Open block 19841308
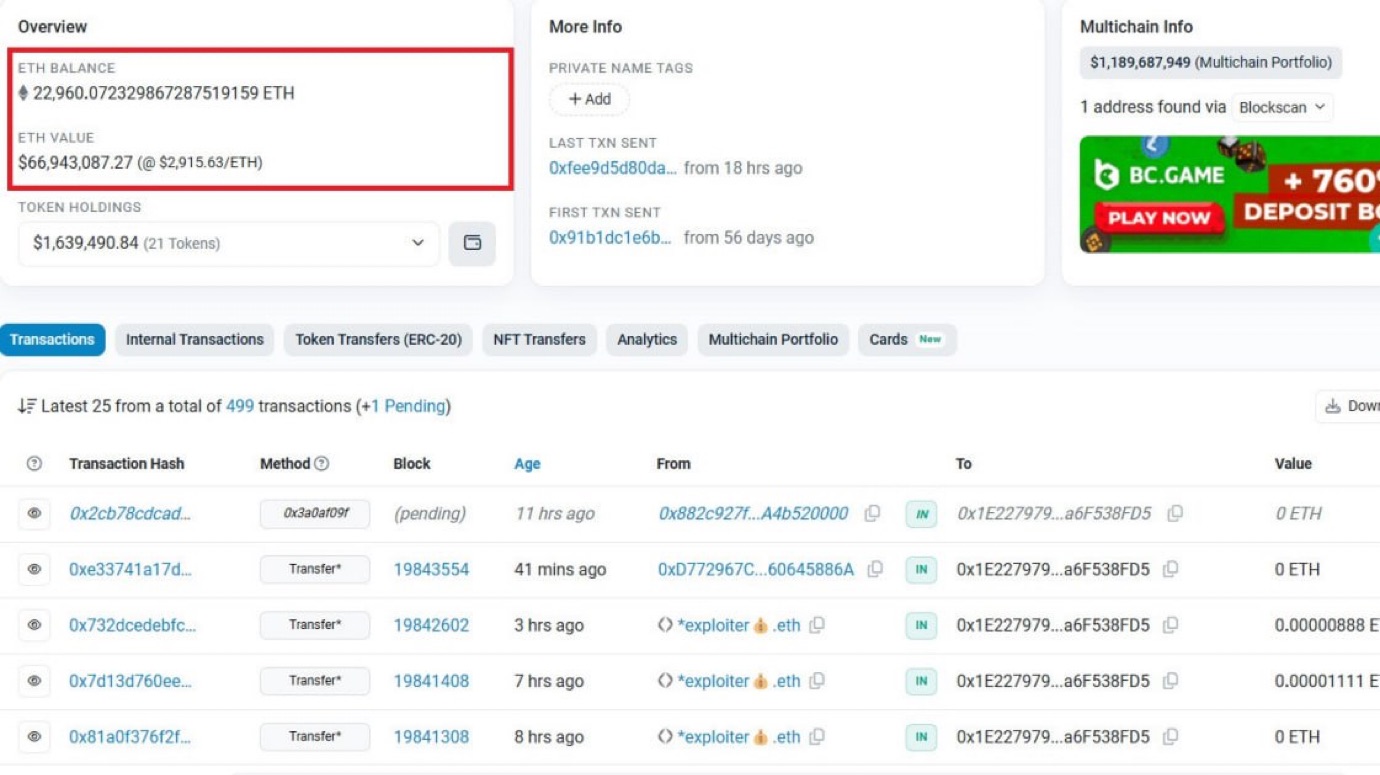This screenshot has height=775, width=1380. click(x=431, y=738)
